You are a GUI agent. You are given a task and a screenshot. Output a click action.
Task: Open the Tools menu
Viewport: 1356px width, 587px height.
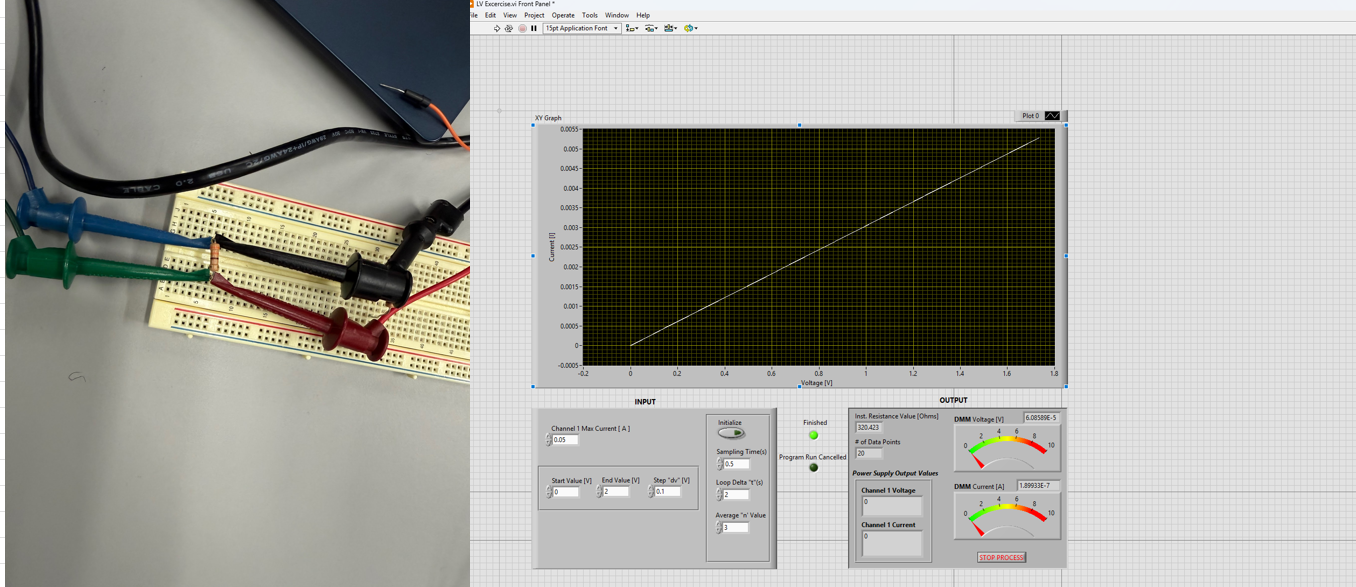(590, 15)
